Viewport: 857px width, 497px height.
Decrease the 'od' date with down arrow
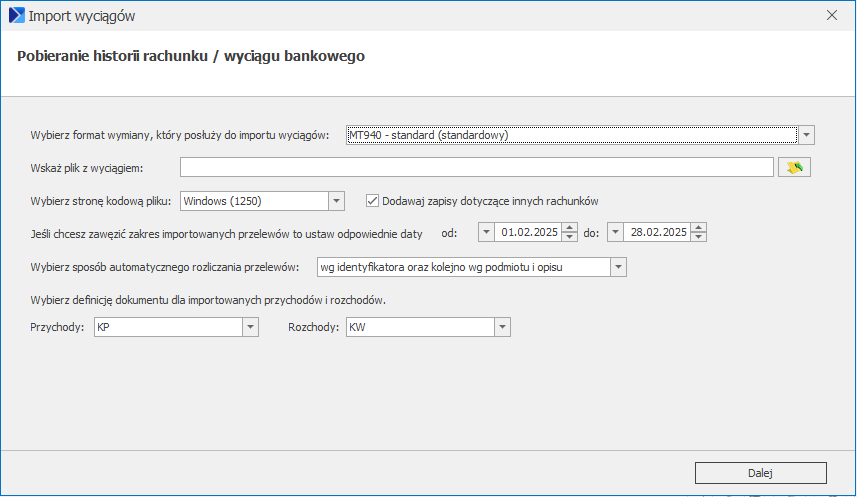point(570,238)
